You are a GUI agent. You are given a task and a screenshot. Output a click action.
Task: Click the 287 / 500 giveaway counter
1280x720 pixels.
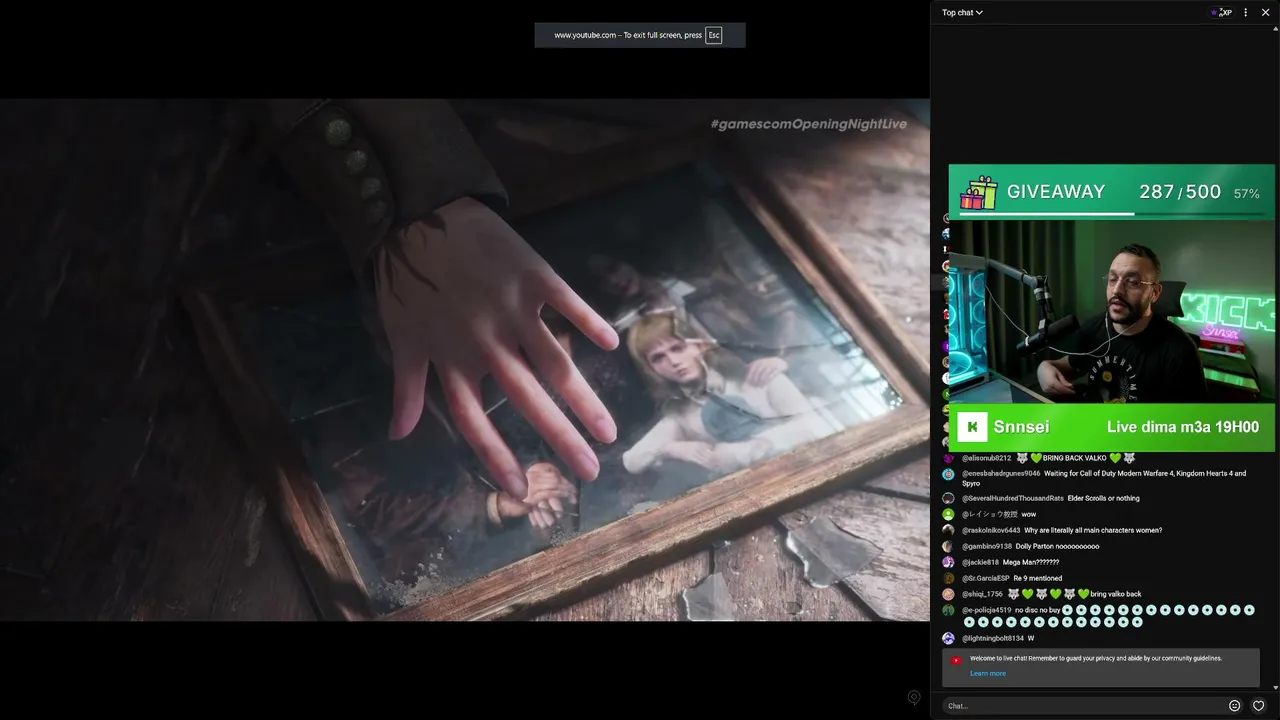point(1180,192)
